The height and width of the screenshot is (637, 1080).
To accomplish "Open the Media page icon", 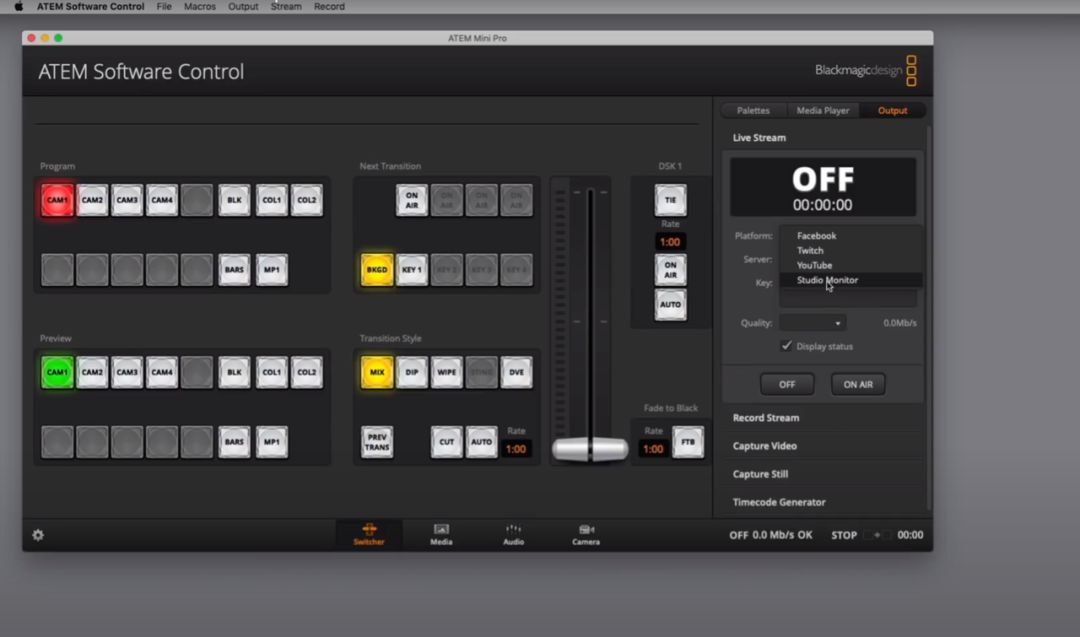I will click(x=442, y=534).
